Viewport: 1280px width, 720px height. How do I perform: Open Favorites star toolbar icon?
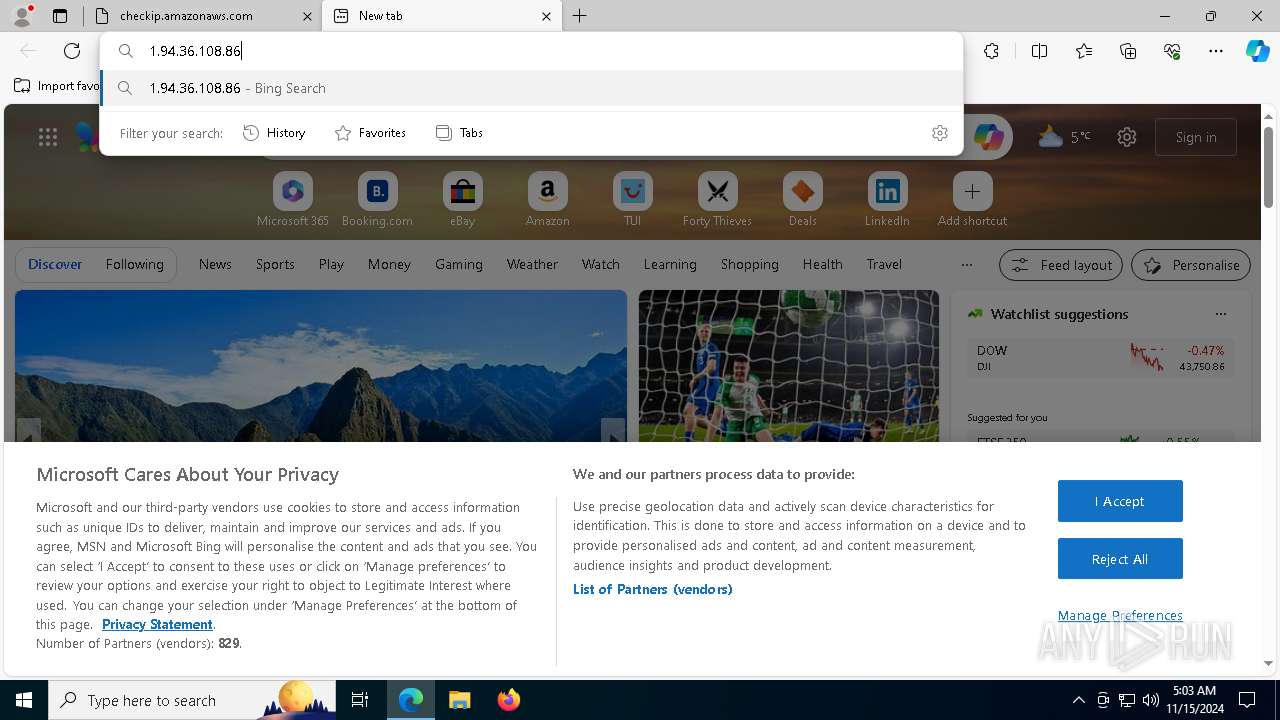tap(1084, 51)
